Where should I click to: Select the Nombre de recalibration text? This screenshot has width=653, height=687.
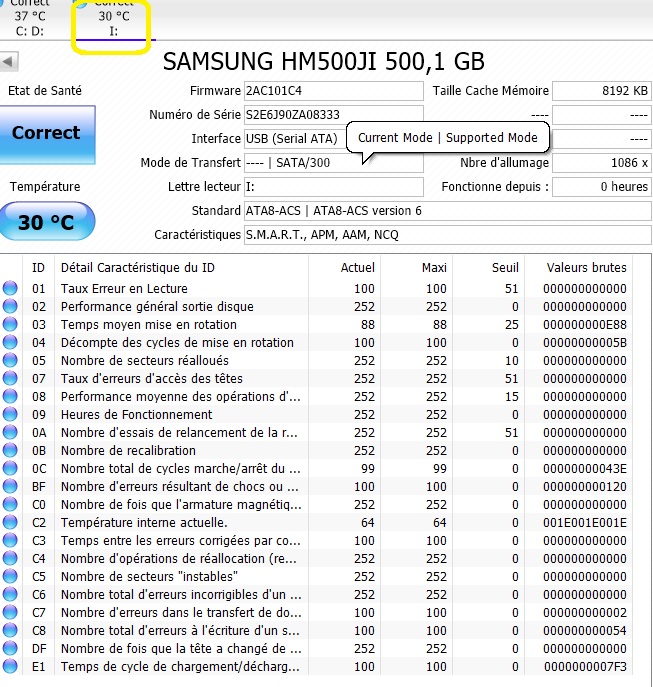click(x=128, y=450)
